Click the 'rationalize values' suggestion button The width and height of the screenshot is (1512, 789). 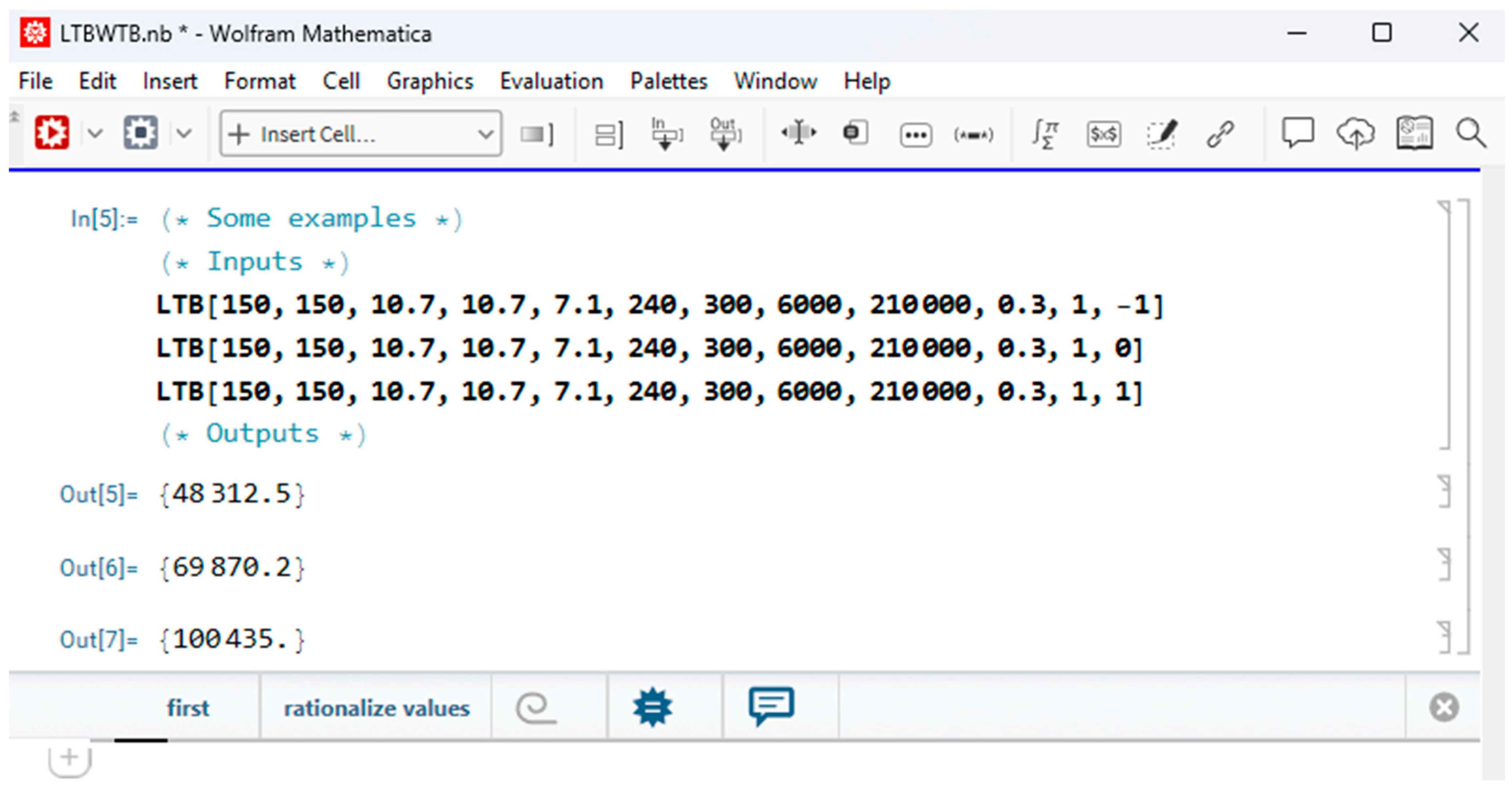[377, 708]
